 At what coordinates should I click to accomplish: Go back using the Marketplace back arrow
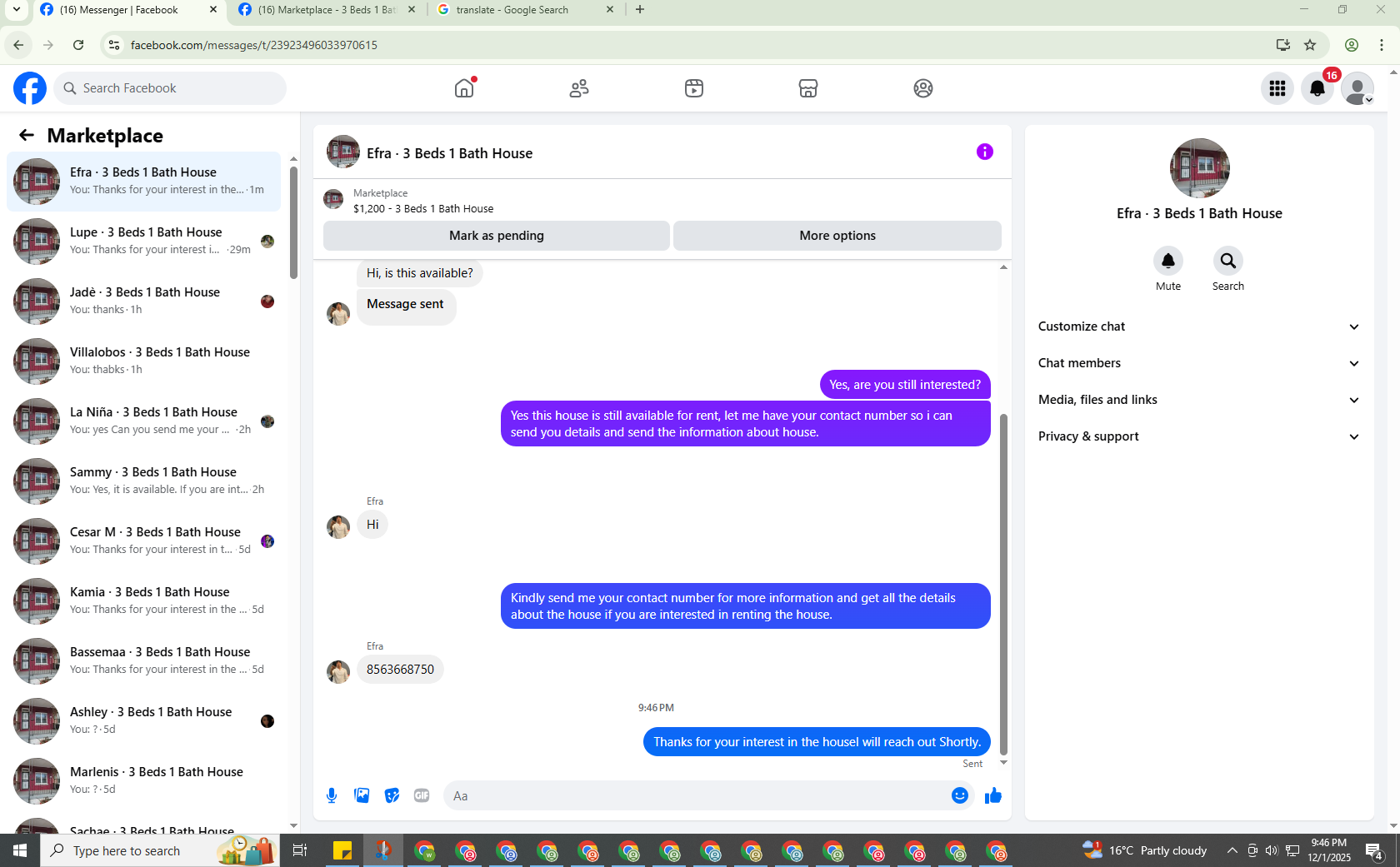pos(27,135)
